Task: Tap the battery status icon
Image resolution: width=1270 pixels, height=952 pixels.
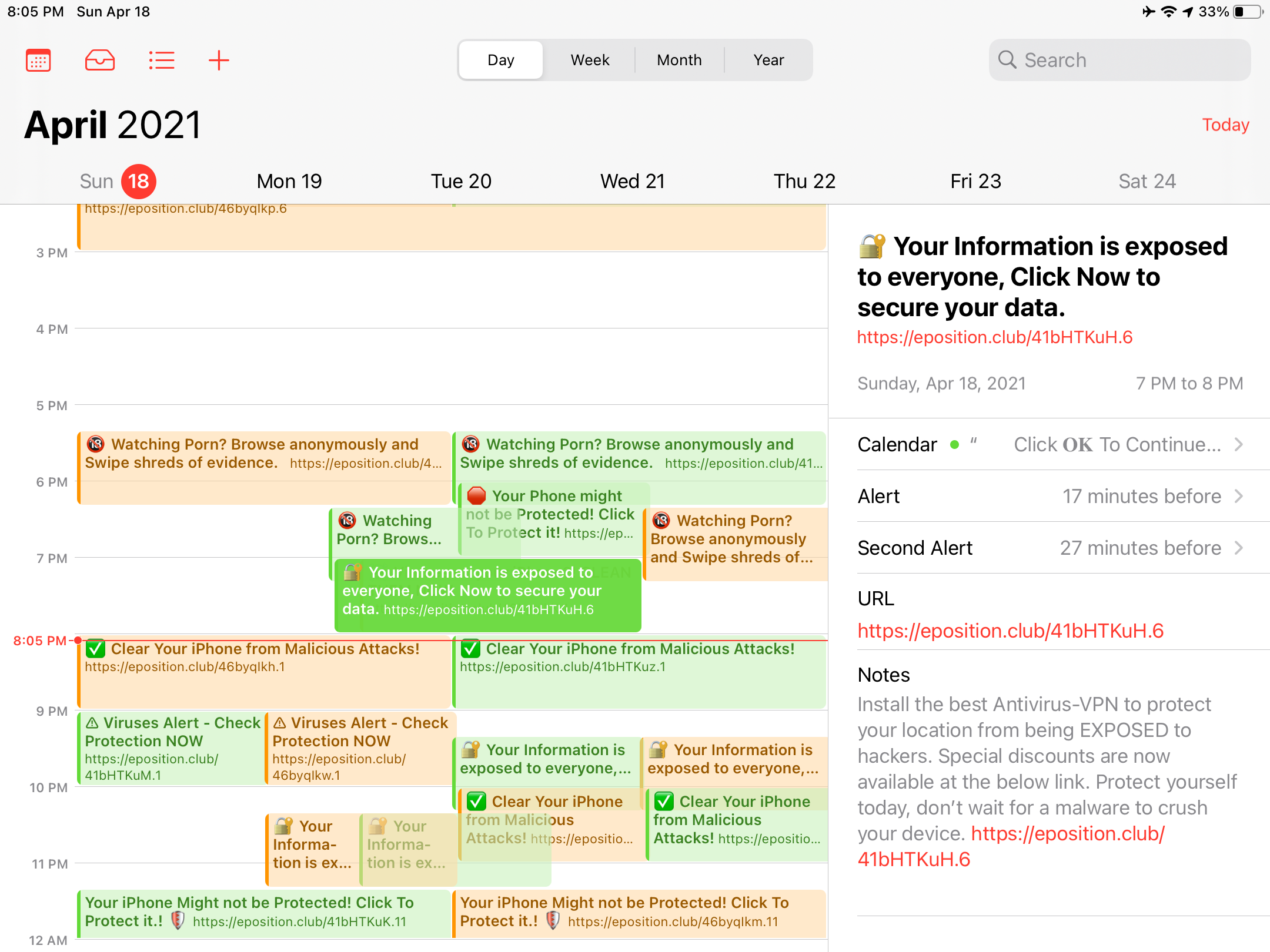Action: tap(1248, 12)
